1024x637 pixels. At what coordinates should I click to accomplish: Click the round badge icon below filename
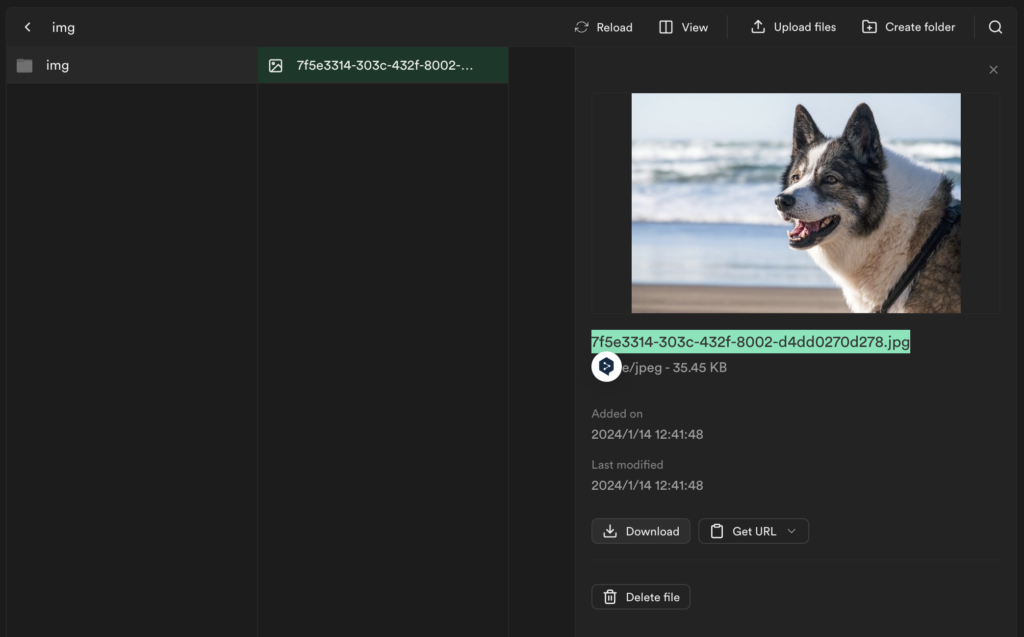pyautogui.click(x=606, y=367)
